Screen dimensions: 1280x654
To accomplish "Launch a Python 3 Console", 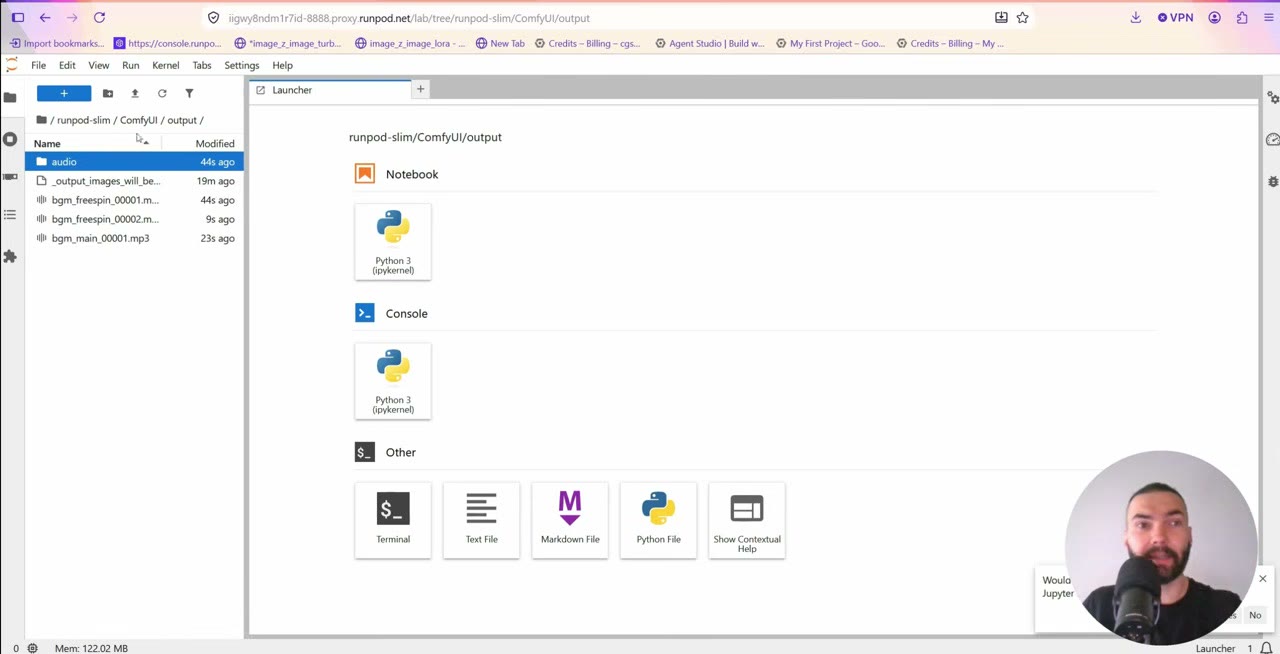I will coord(393,381).
